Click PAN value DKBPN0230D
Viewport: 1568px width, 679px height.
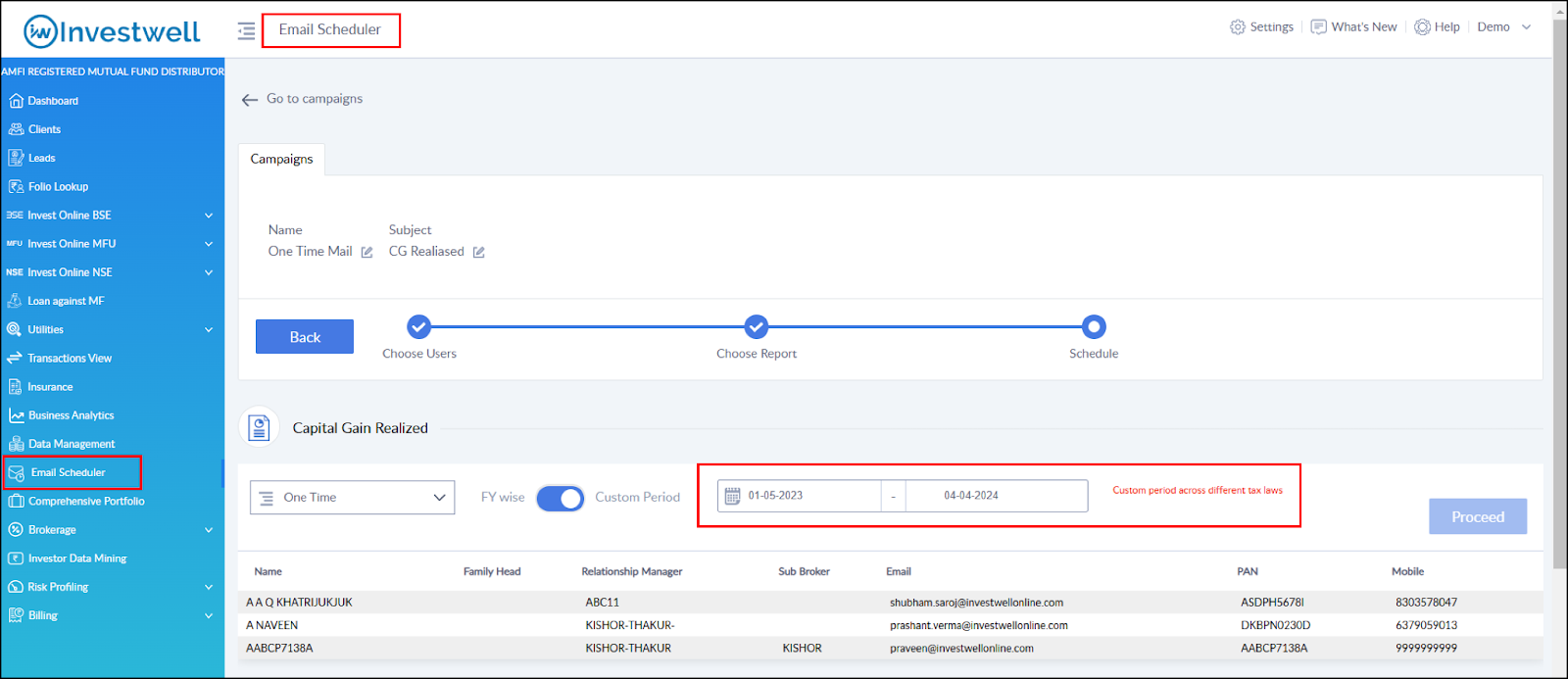(1275, 625)
